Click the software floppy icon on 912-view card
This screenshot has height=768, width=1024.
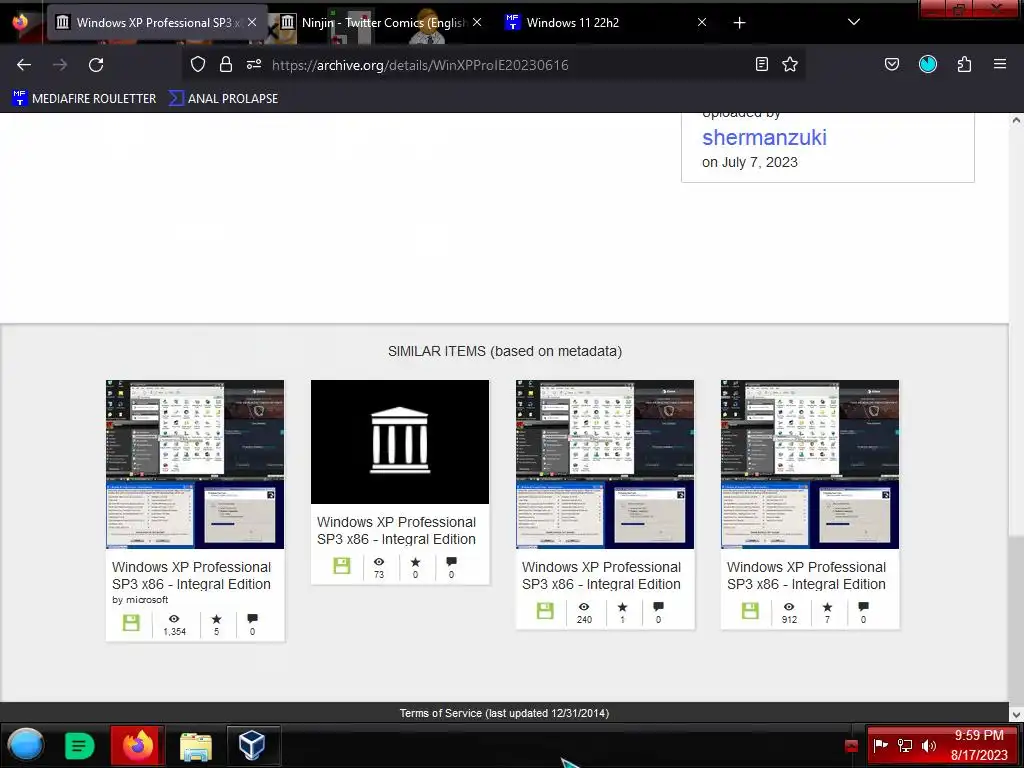[x=750, y=611]
